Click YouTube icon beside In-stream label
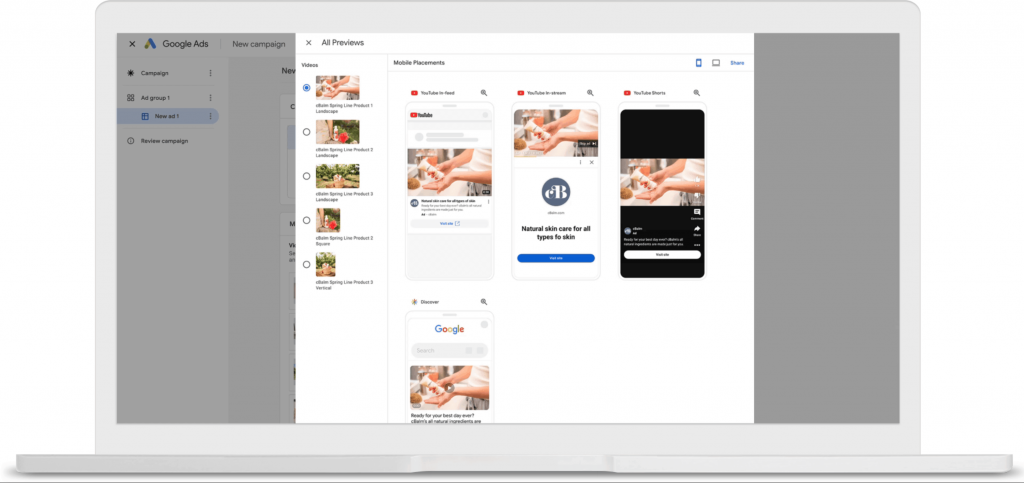This screenshot has width=1024, height=483. pos(520,93)
